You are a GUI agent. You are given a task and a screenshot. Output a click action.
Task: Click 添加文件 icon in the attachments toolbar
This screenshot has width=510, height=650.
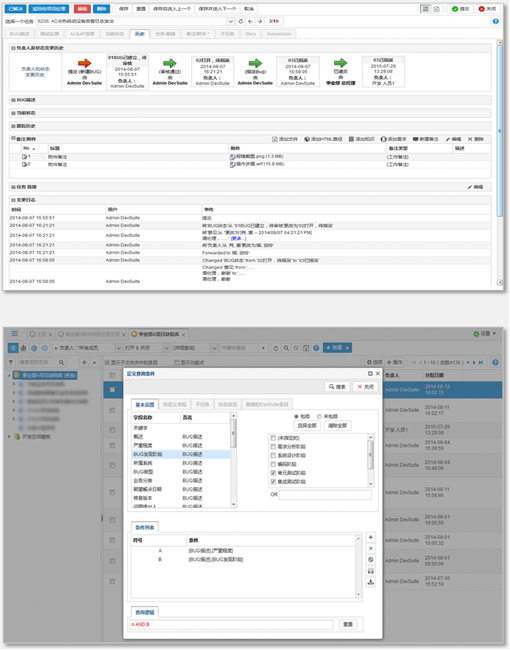[284, 139]
